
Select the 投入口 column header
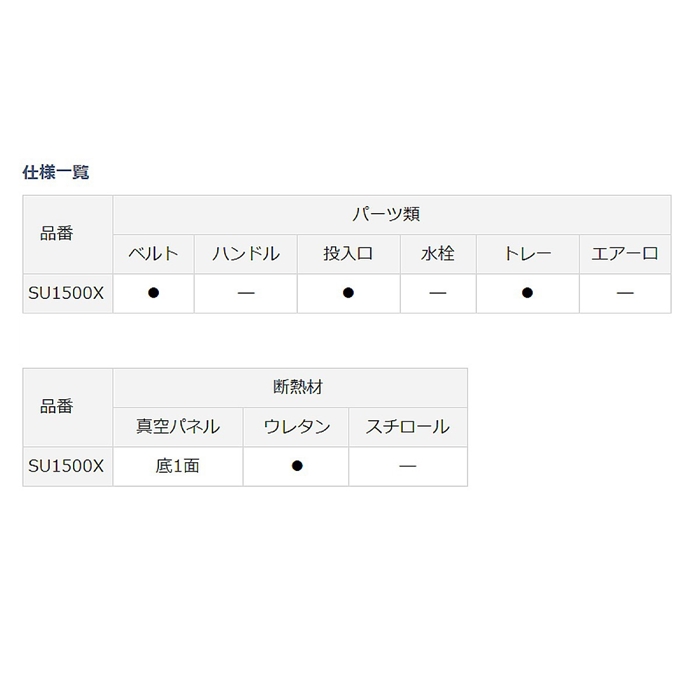(349, 254)
